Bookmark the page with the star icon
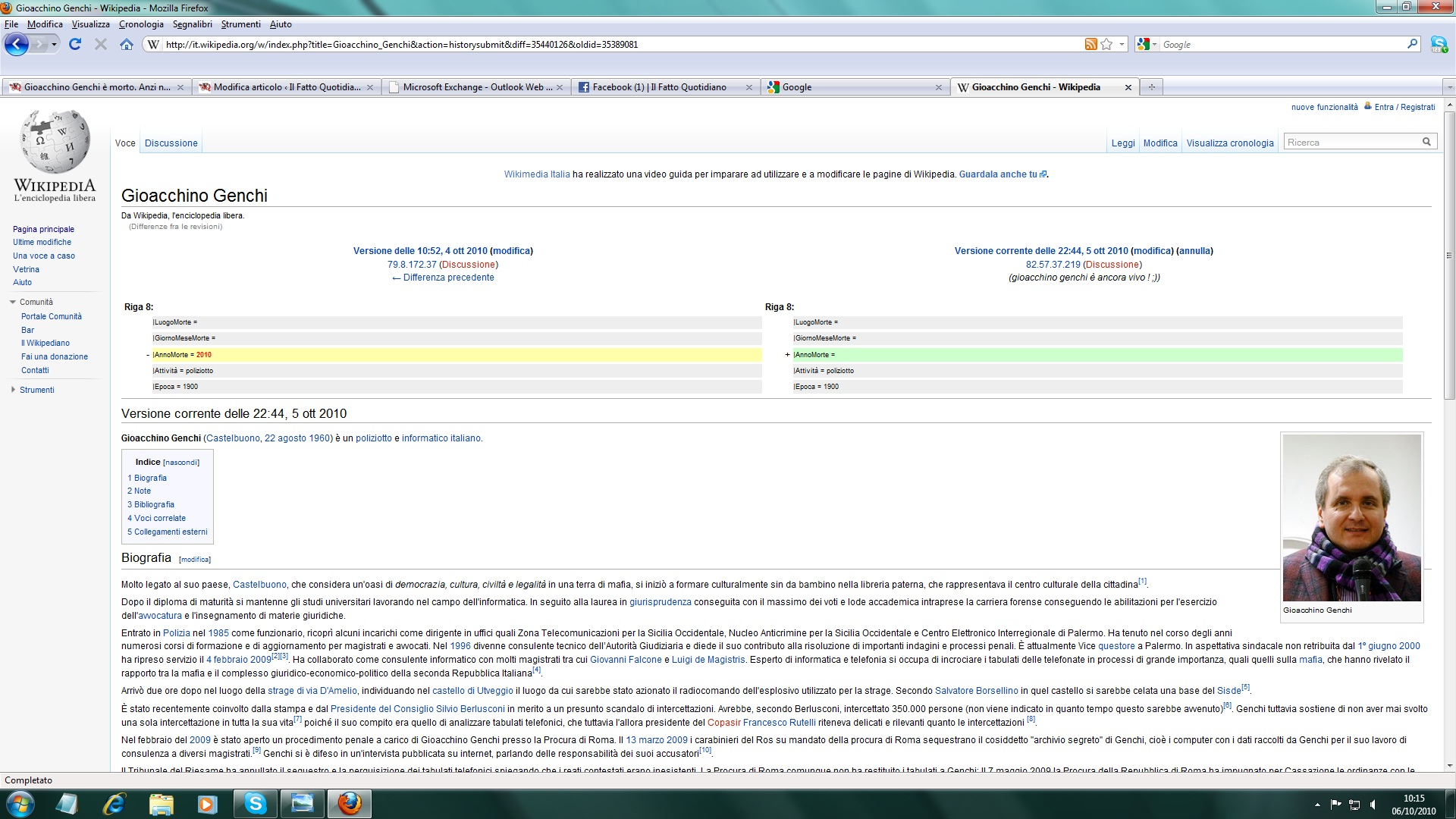 (1106, 45)
